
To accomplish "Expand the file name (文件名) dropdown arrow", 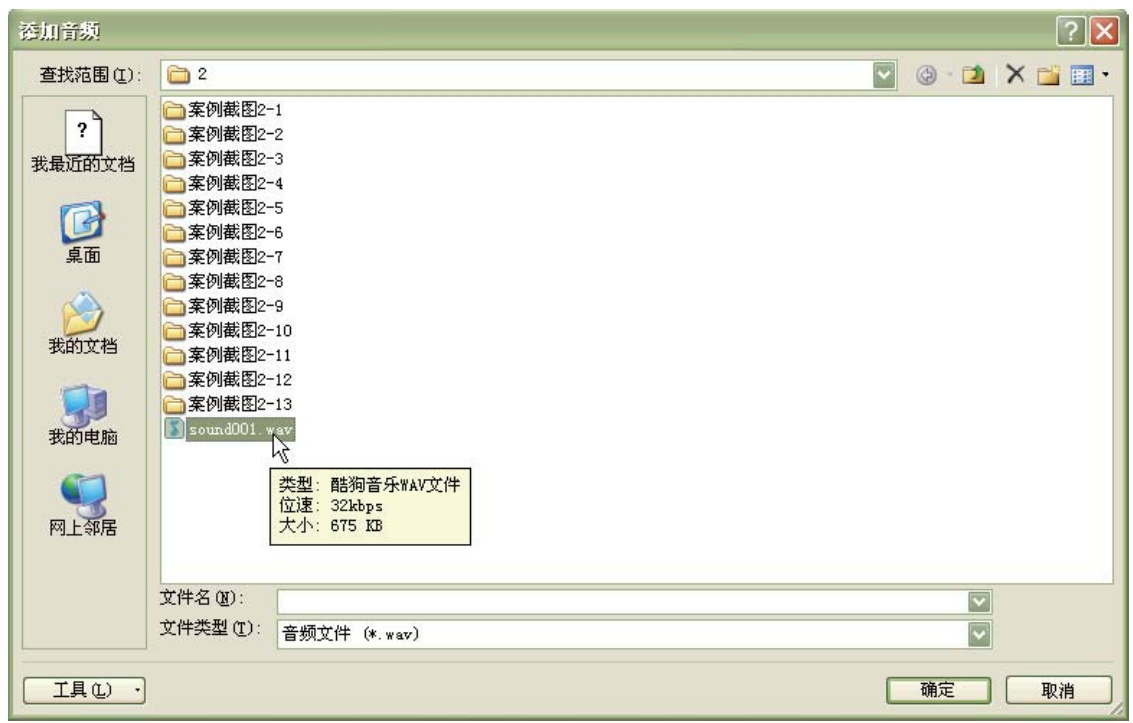I will (x=979, y=602).
